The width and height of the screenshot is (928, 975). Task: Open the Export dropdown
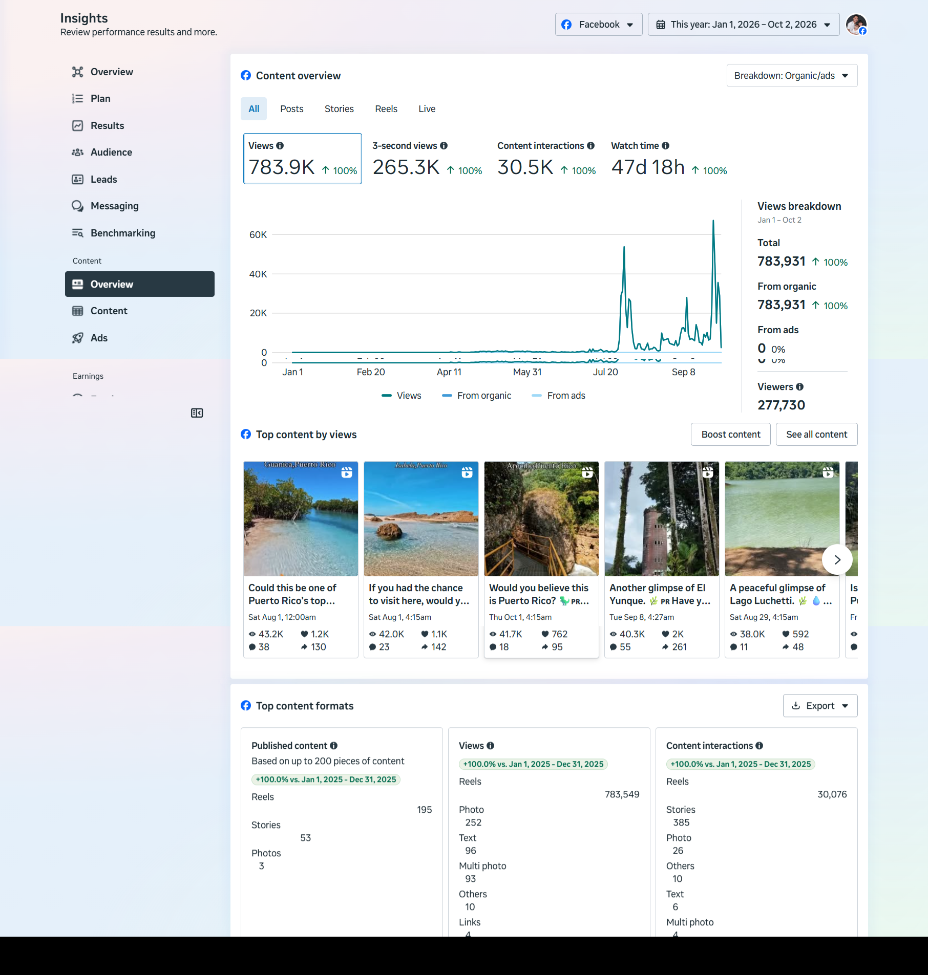(x=820, y=706)
